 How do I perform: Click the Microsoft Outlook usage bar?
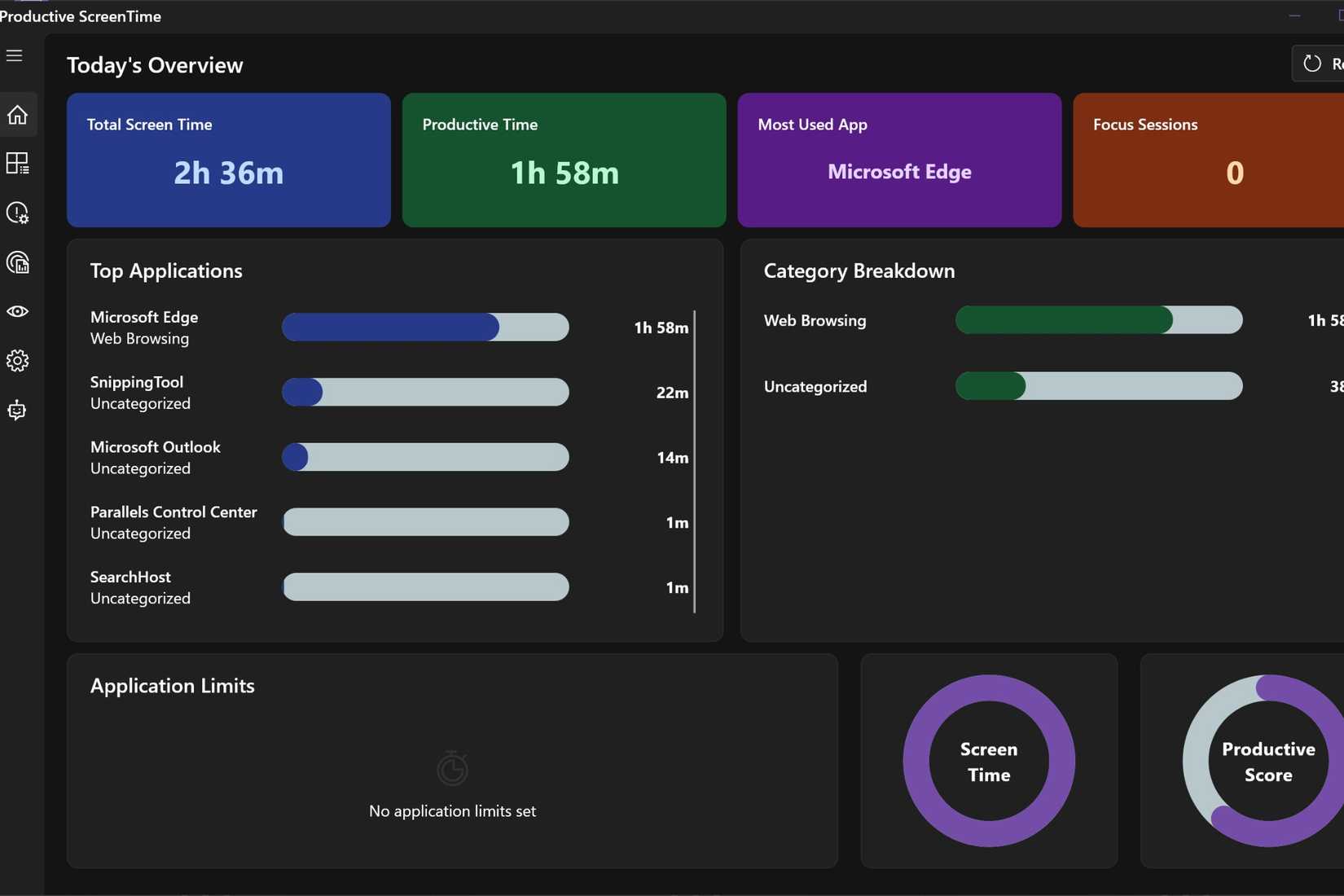tap(425, 457)
